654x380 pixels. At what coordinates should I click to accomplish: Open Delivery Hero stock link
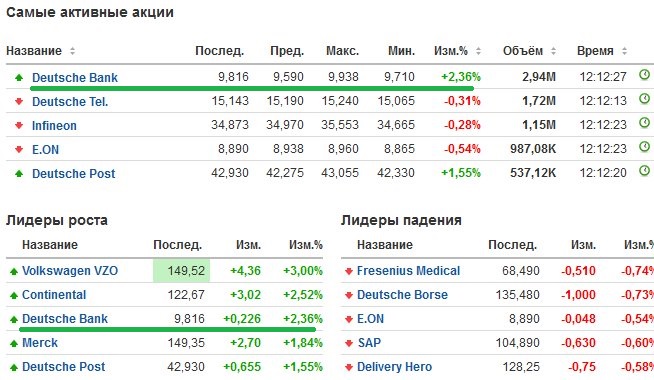pos(394,367)
